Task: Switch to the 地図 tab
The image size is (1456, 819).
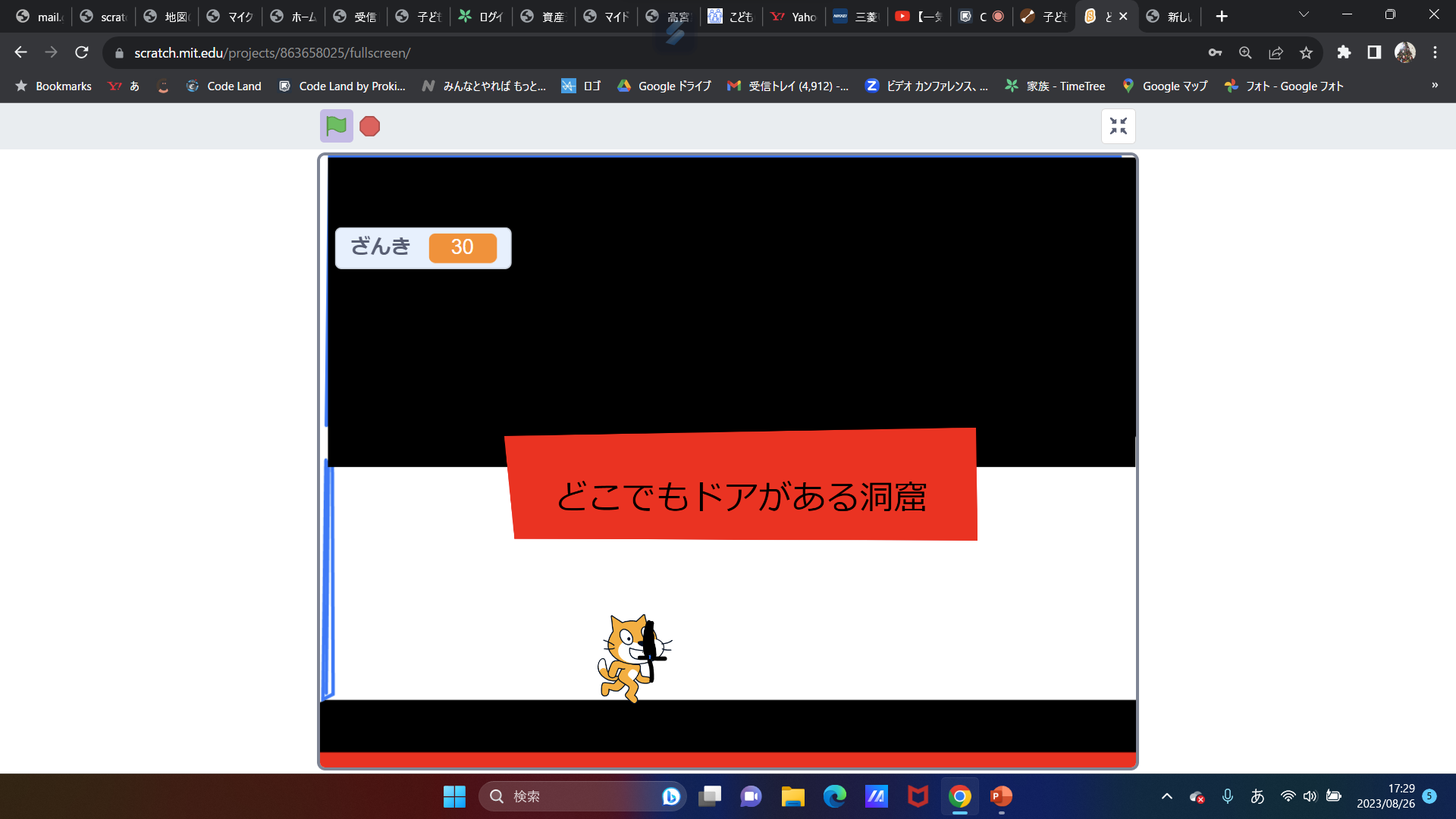Action: (167, 16)
